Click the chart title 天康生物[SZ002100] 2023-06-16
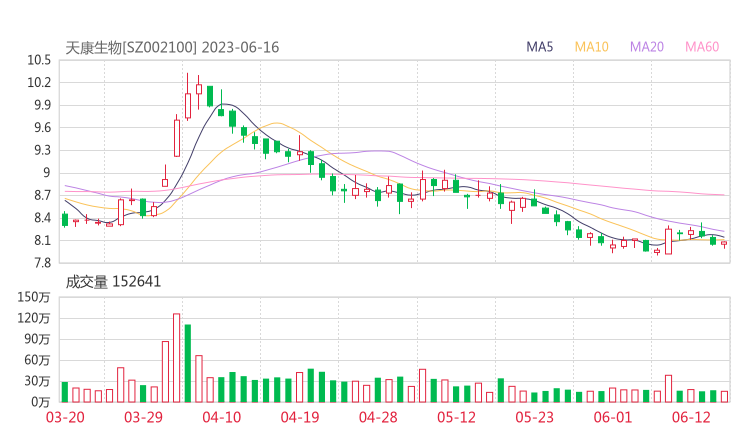Image resolution: width=740 pixels, height=440 pixels. tap(172, 47)
